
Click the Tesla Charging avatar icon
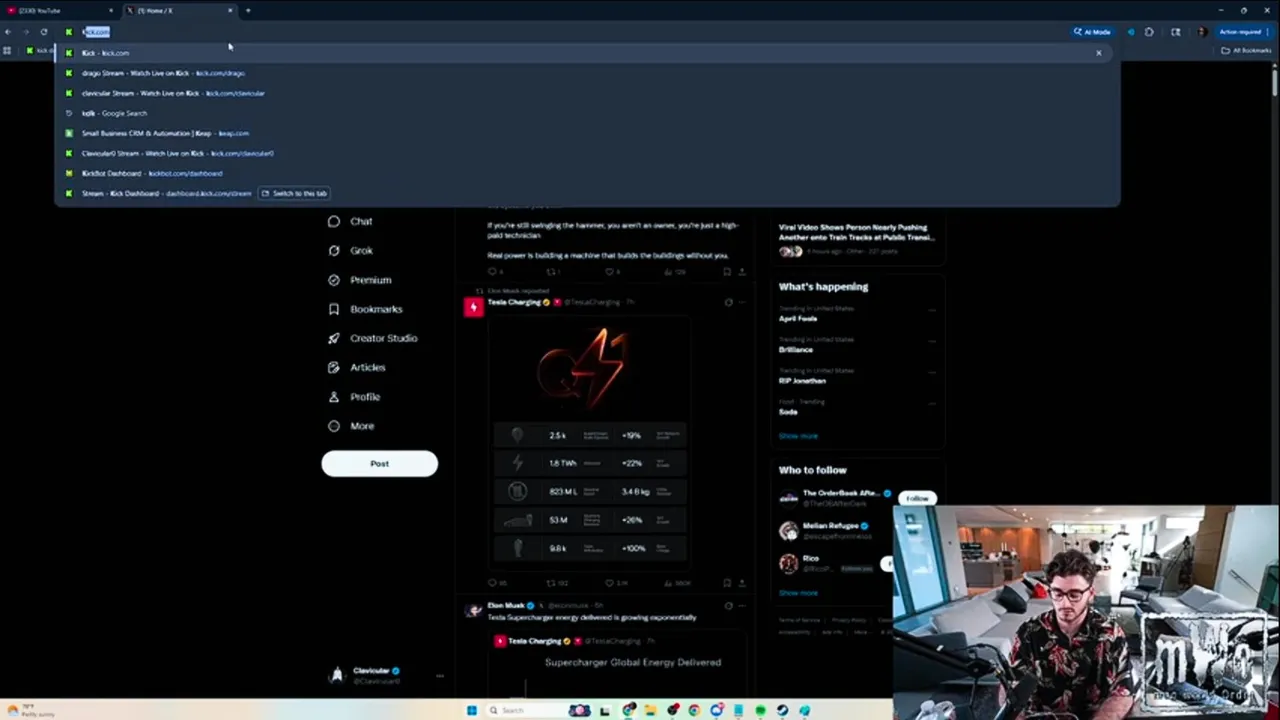tap(473, 307)
